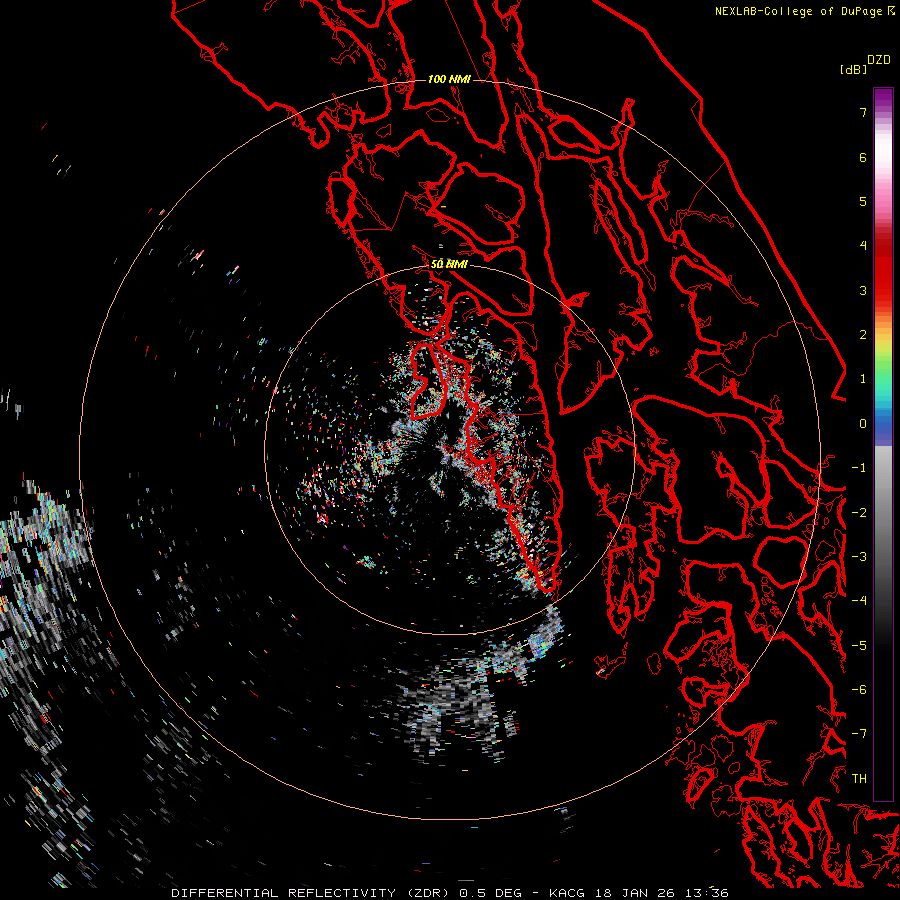Viewport: 900px width, 900px height.
Task: Click the ZDR vertical color bar
Action: point(883,444)
